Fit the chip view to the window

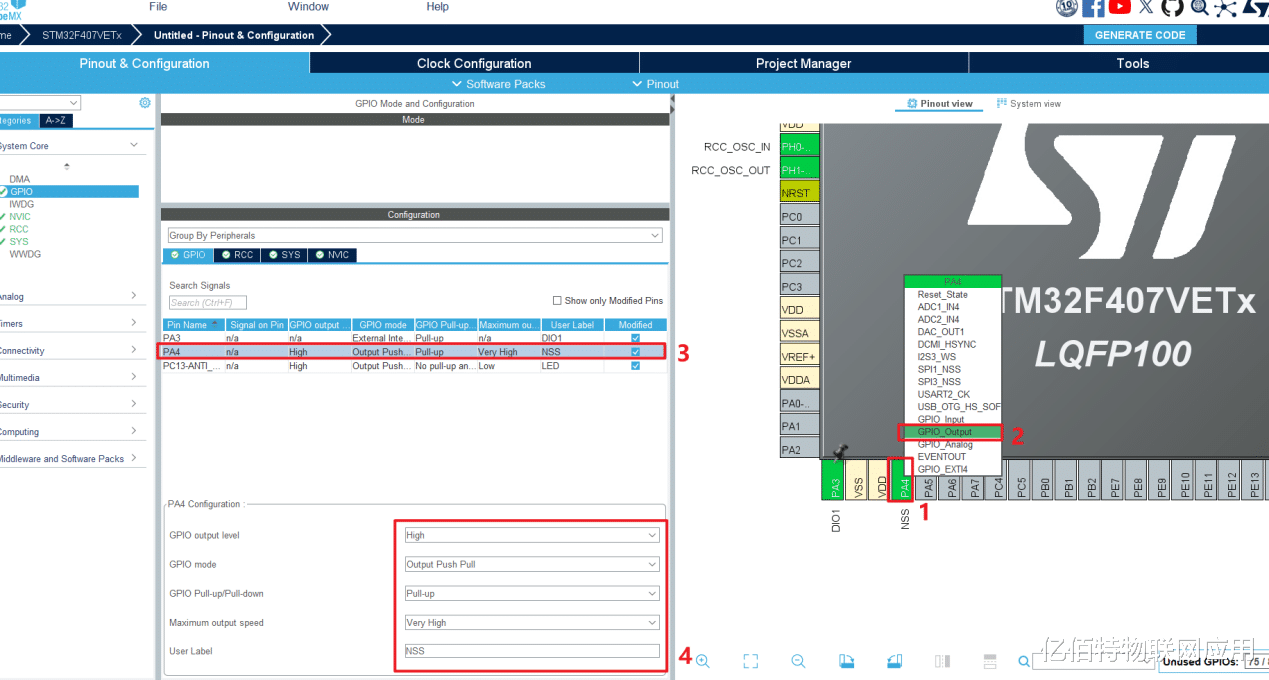point(751,661)
